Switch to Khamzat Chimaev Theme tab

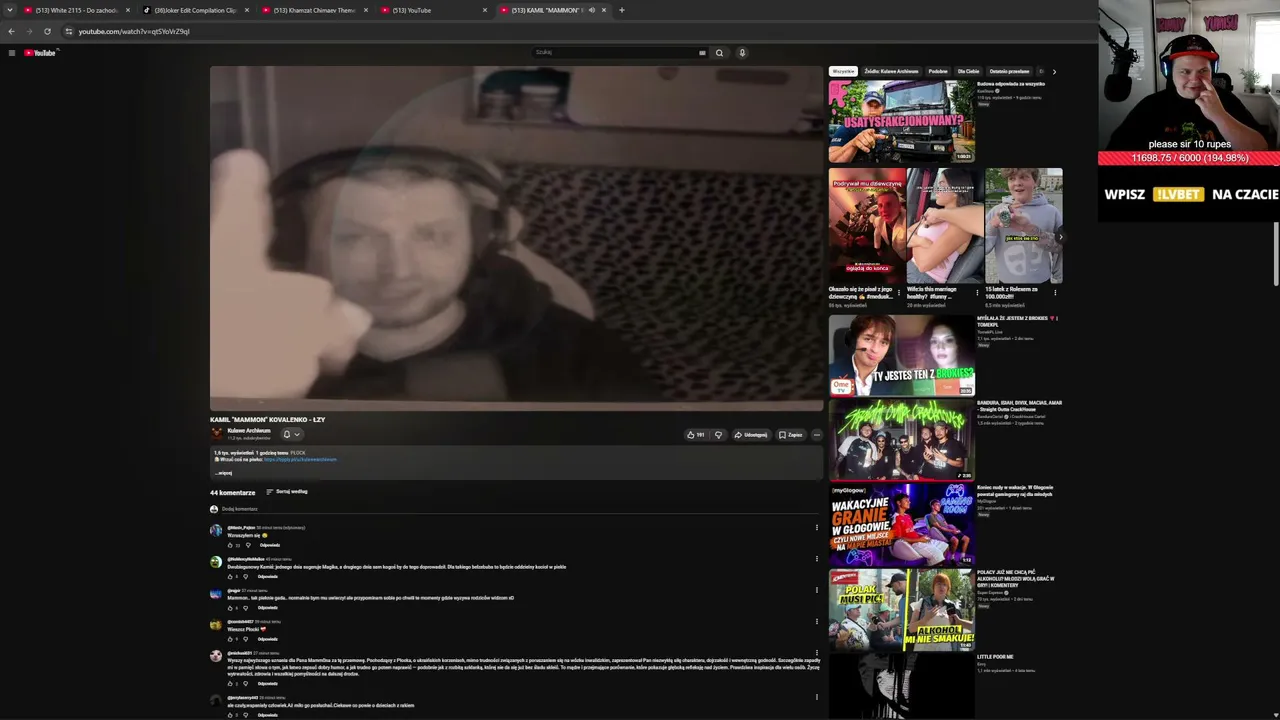tap(314, 10)
